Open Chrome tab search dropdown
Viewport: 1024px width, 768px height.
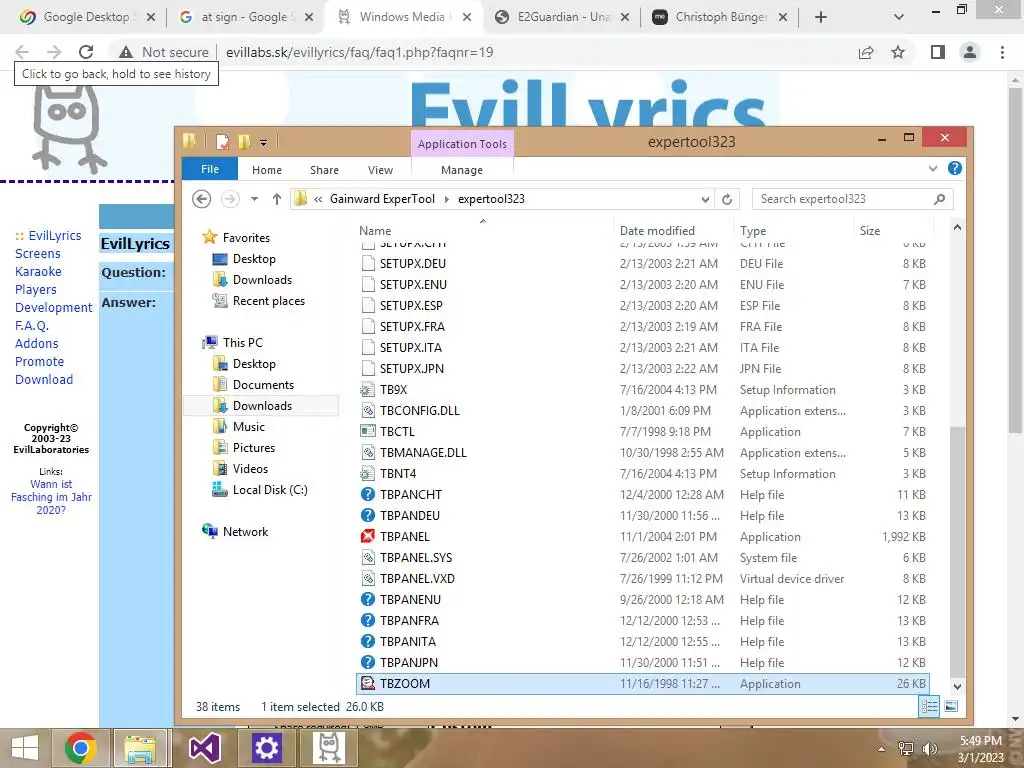(x=899, y=17)
